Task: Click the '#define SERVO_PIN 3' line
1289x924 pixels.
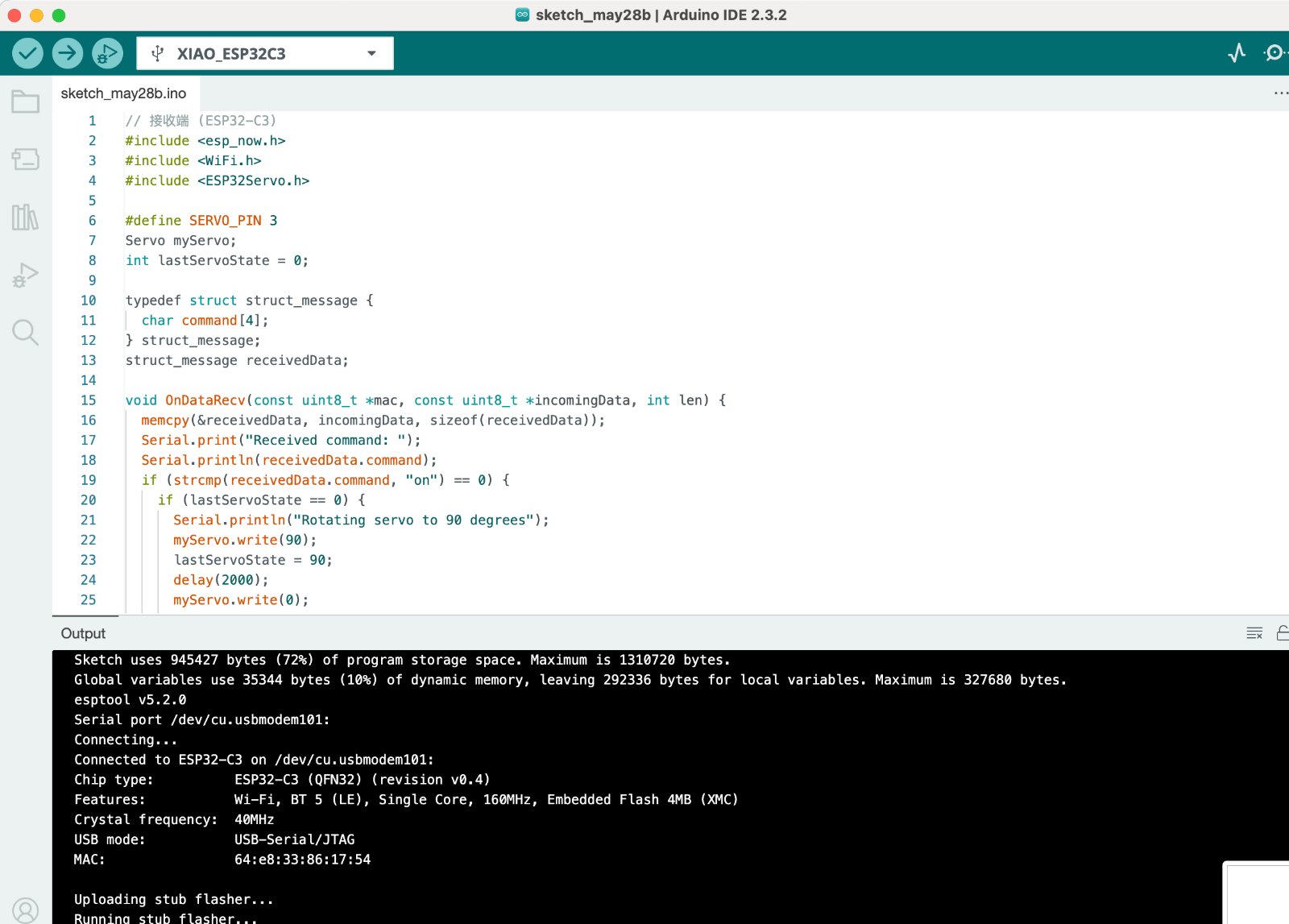Action: (201, 221)
